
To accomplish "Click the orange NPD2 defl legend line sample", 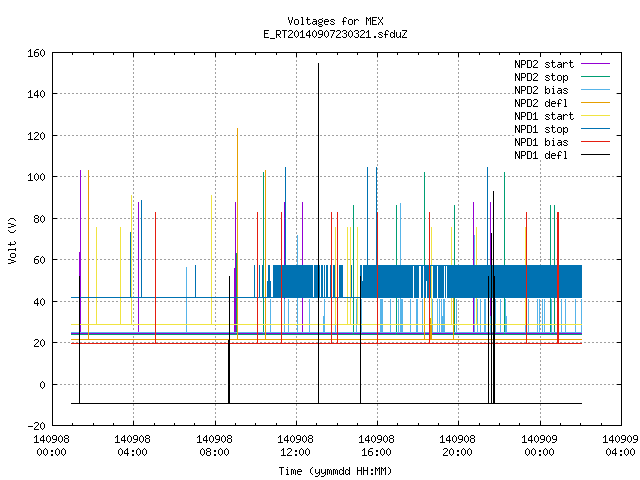I will pyautogui.click(x=596, y=103).
